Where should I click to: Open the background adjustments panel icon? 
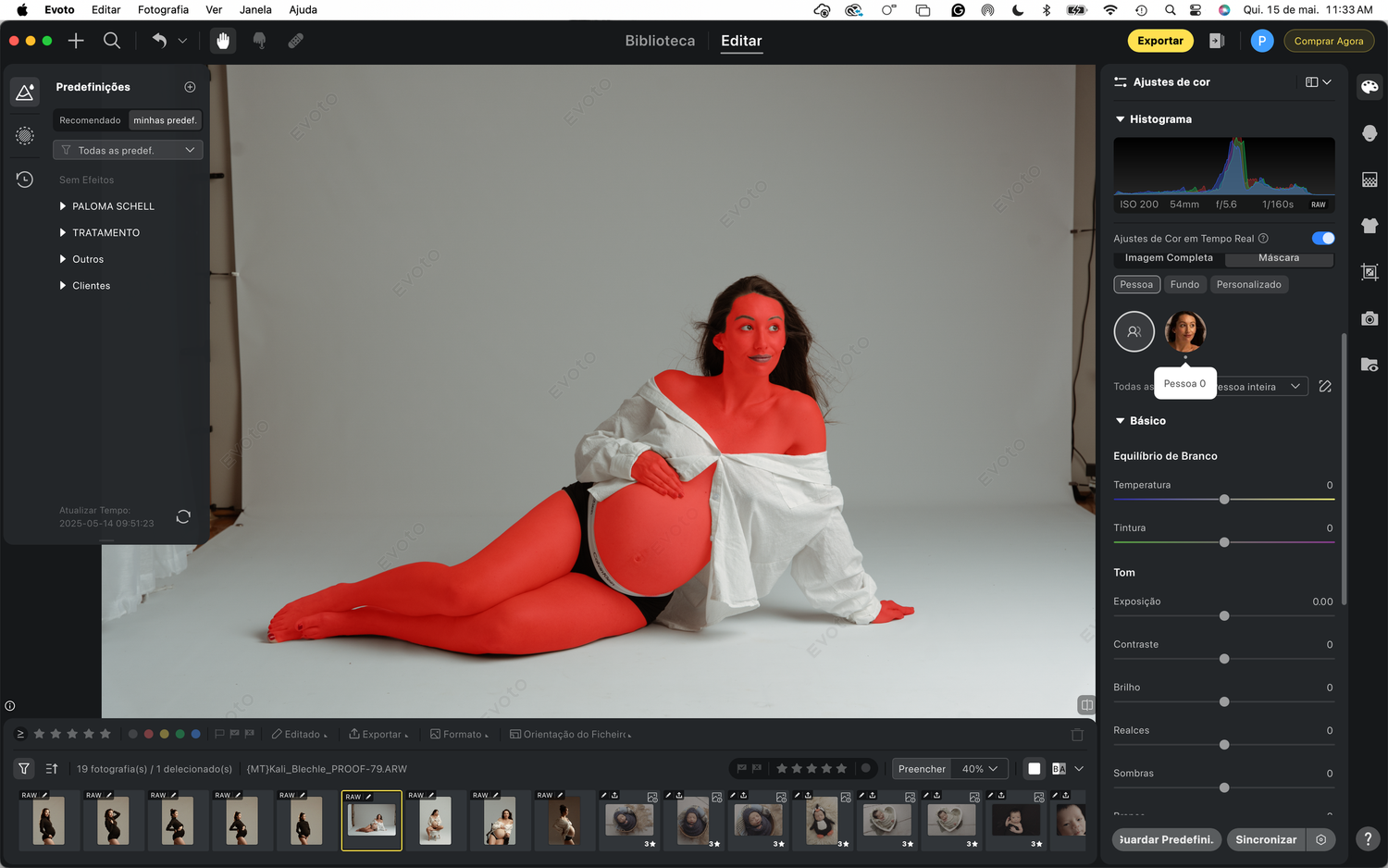tap(1369, 180)
